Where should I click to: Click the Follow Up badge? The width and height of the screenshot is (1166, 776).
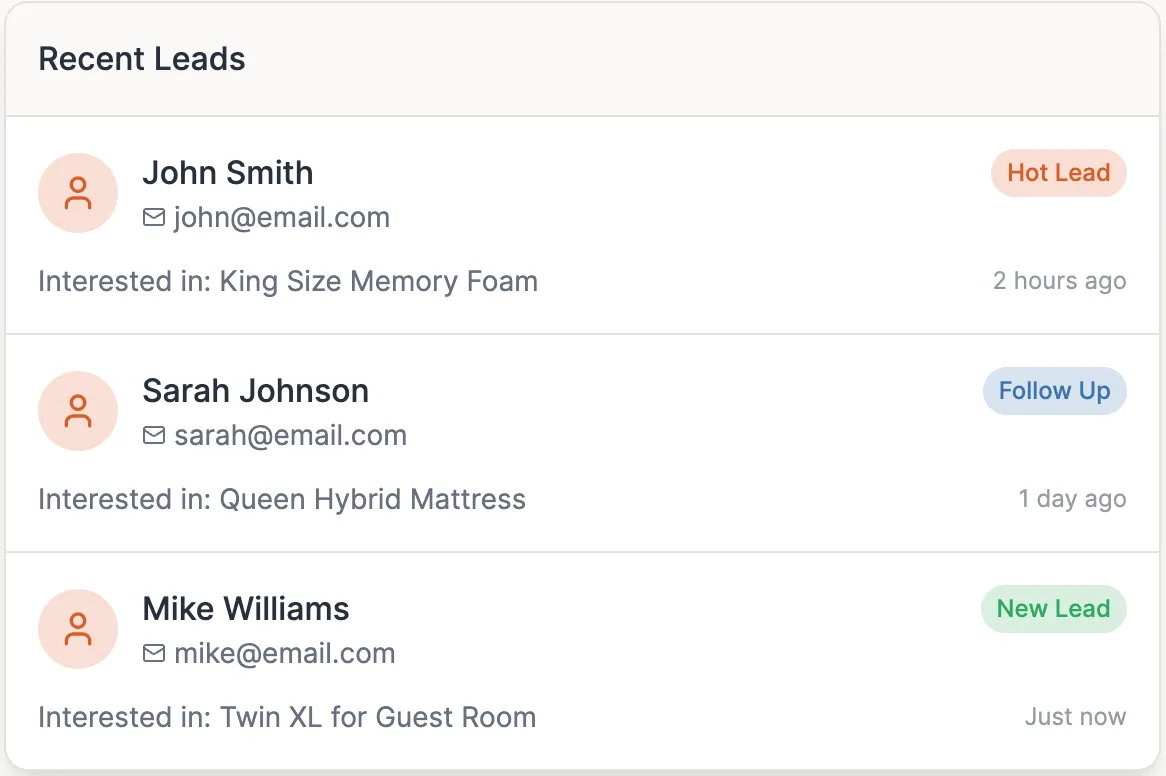click(1054, 391)
